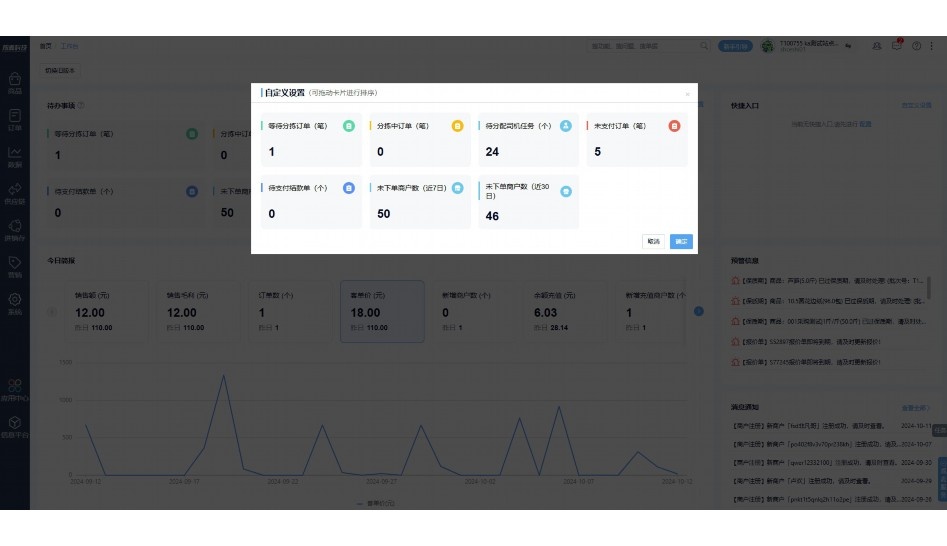Click the driver icon on 待分配司机任务 card

tap(566, 126)
